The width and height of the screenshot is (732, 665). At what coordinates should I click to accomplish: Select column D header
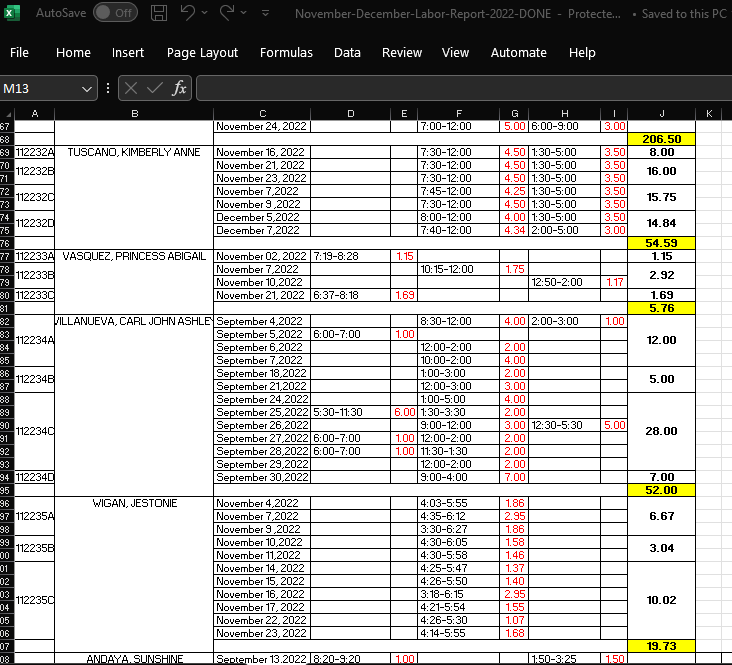click(351, 113)
